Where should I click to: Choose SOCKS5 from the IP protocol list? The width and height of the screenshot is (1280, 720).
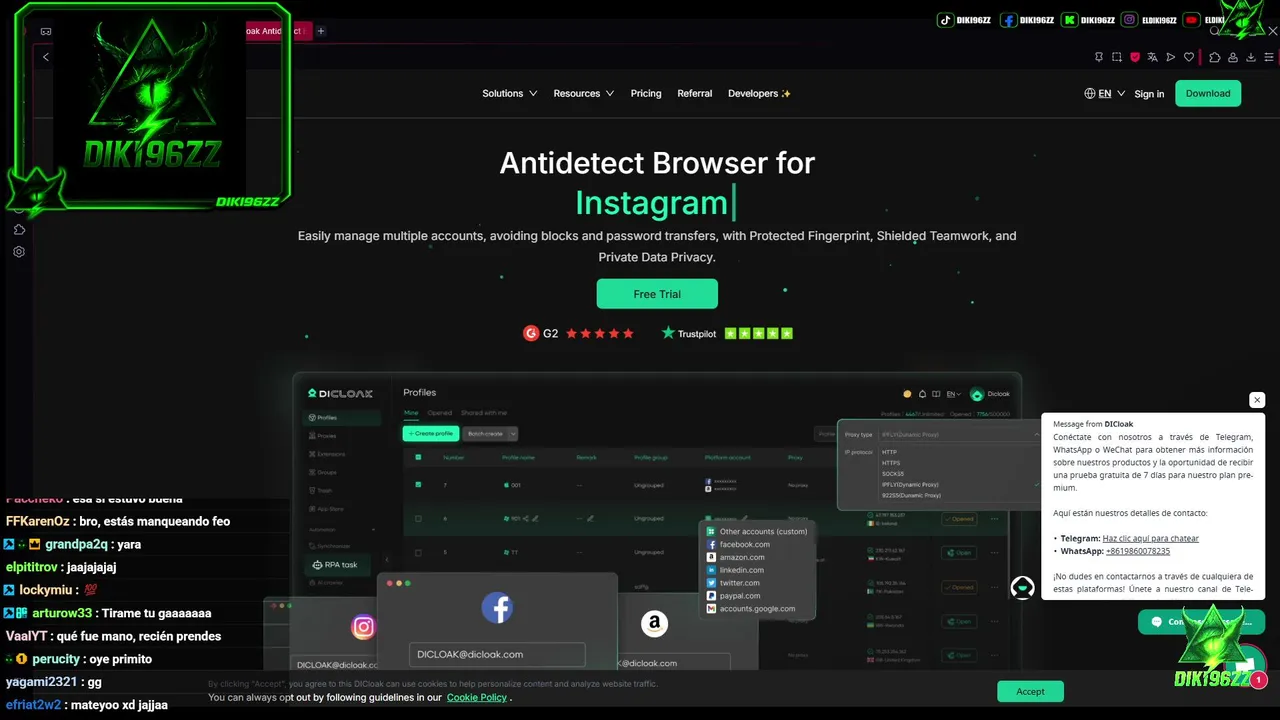pyautogui.click(x=893, y=474)
